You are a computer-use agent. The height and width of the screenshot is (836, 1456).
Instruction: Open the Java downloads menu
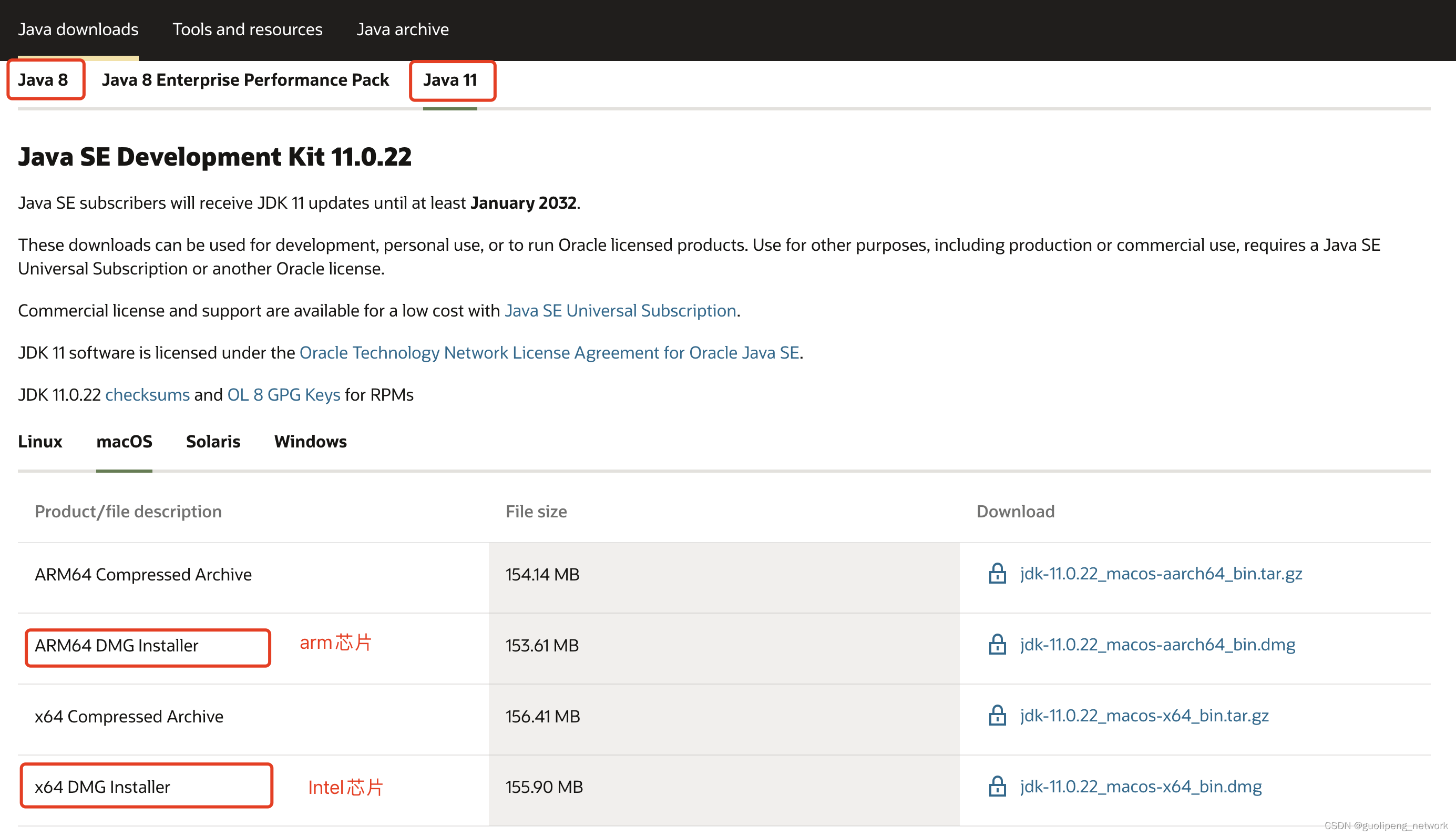(x=78, y=29)
